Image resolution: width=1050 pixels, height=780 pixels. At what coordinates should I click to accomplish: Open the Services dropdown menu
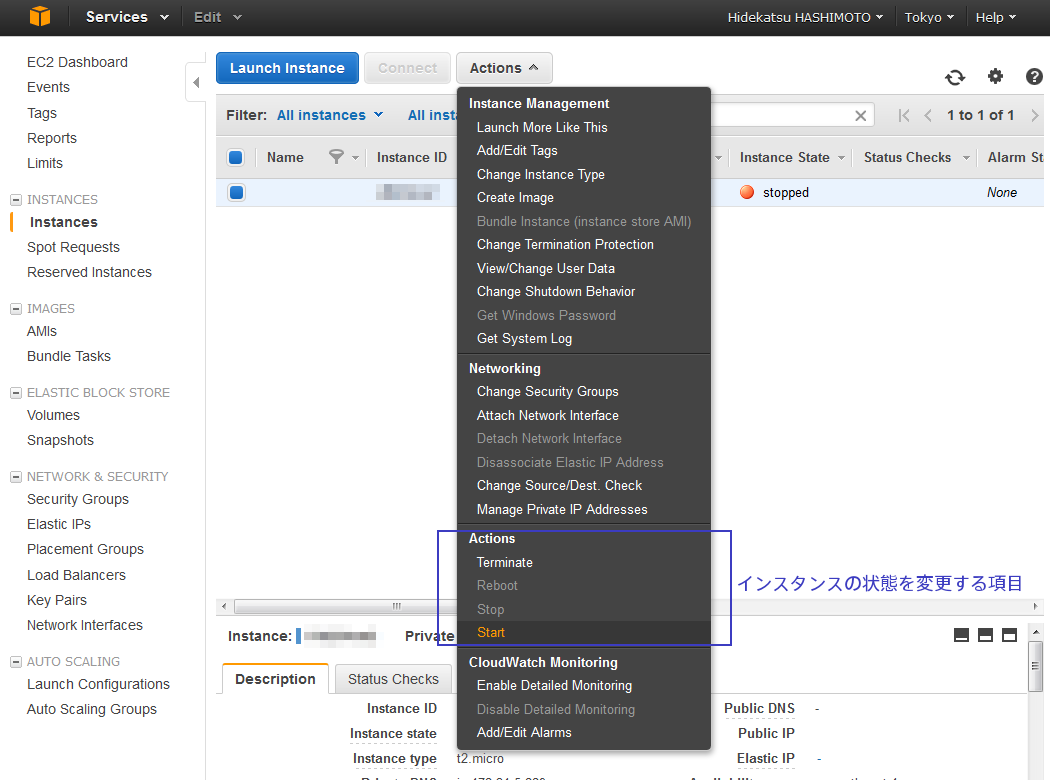tap(127, 17)
